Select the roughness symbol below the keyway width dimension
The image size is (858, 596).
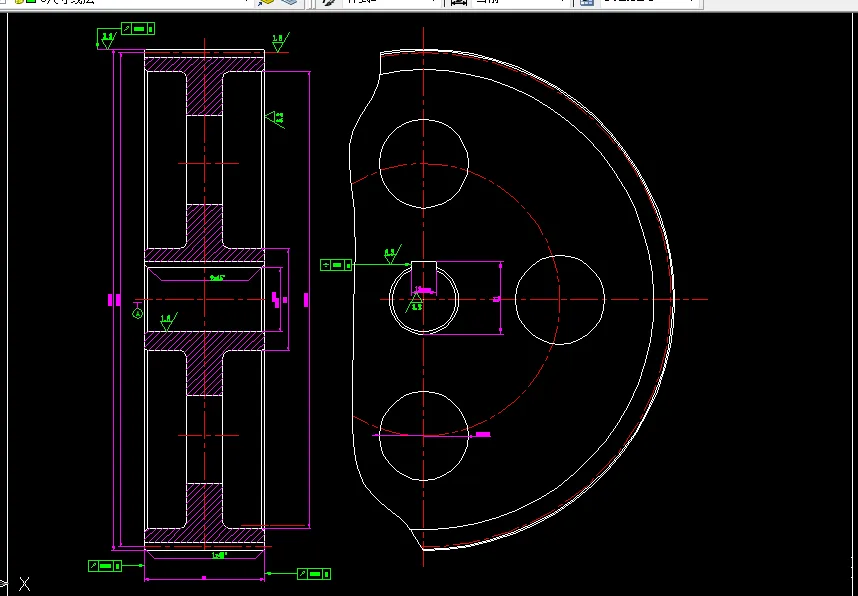415,303
